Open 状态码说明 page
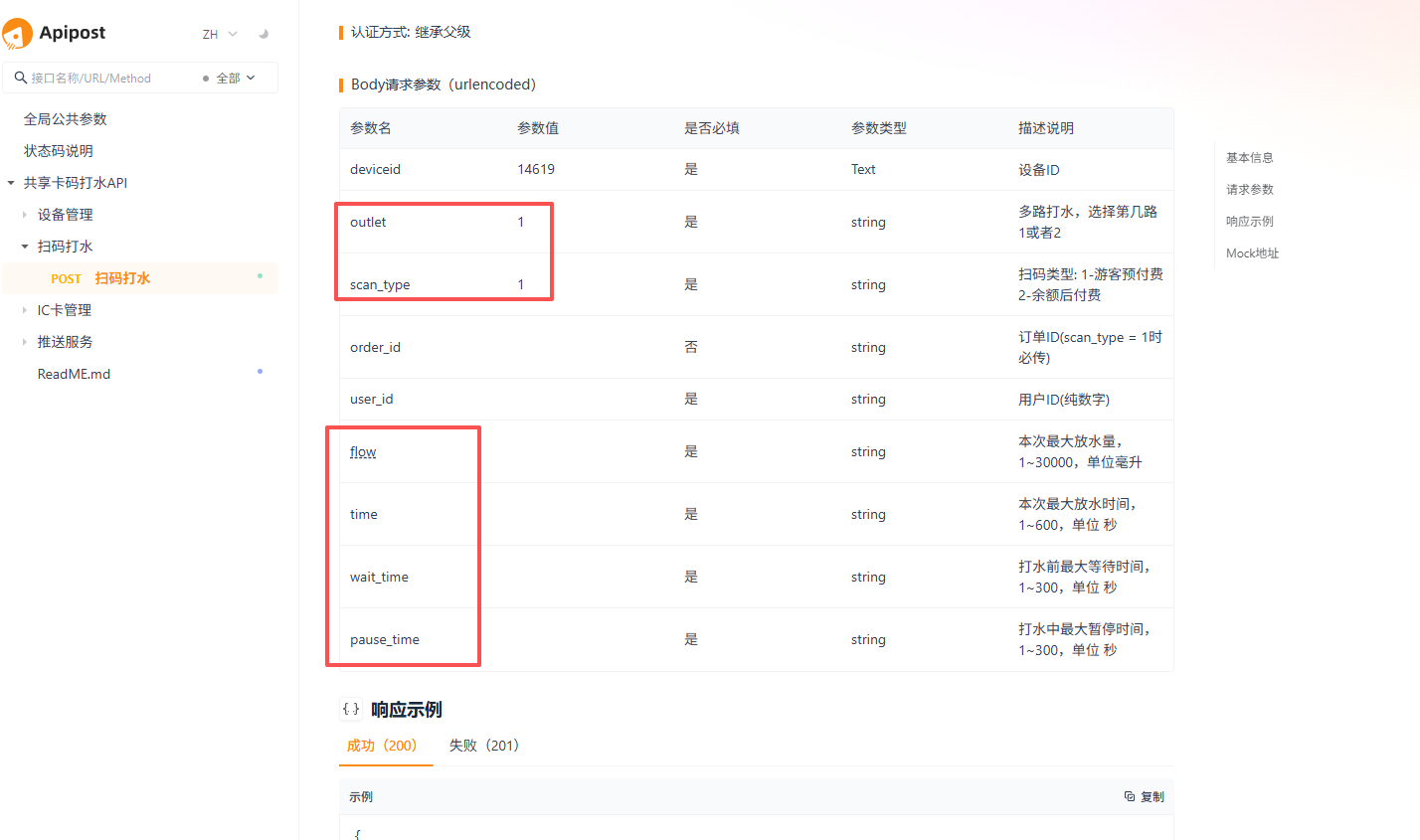The height and width of the screenshot is (840, 1420). point(59,151)
